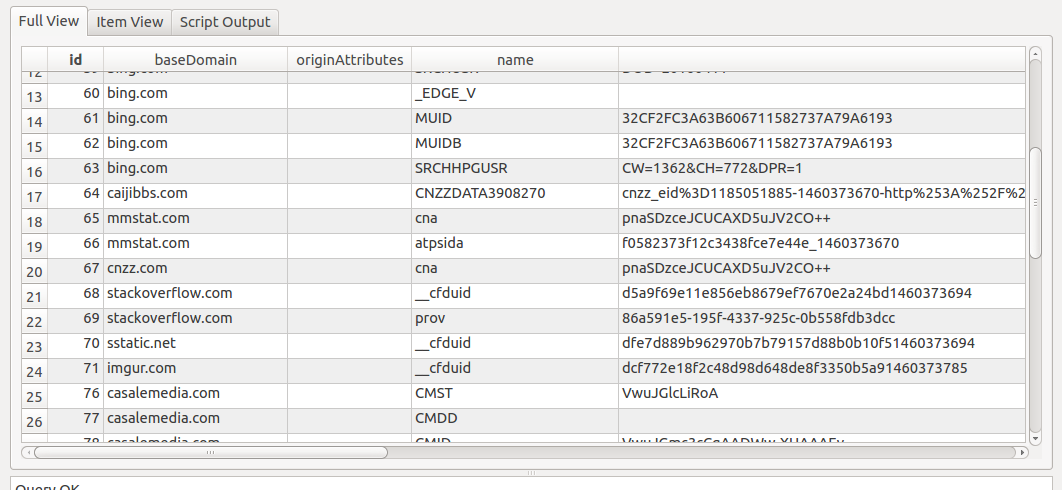Select the CNZZDATA3908270 cell
The height and width of the screenshot is (490, 1062).
515,194
